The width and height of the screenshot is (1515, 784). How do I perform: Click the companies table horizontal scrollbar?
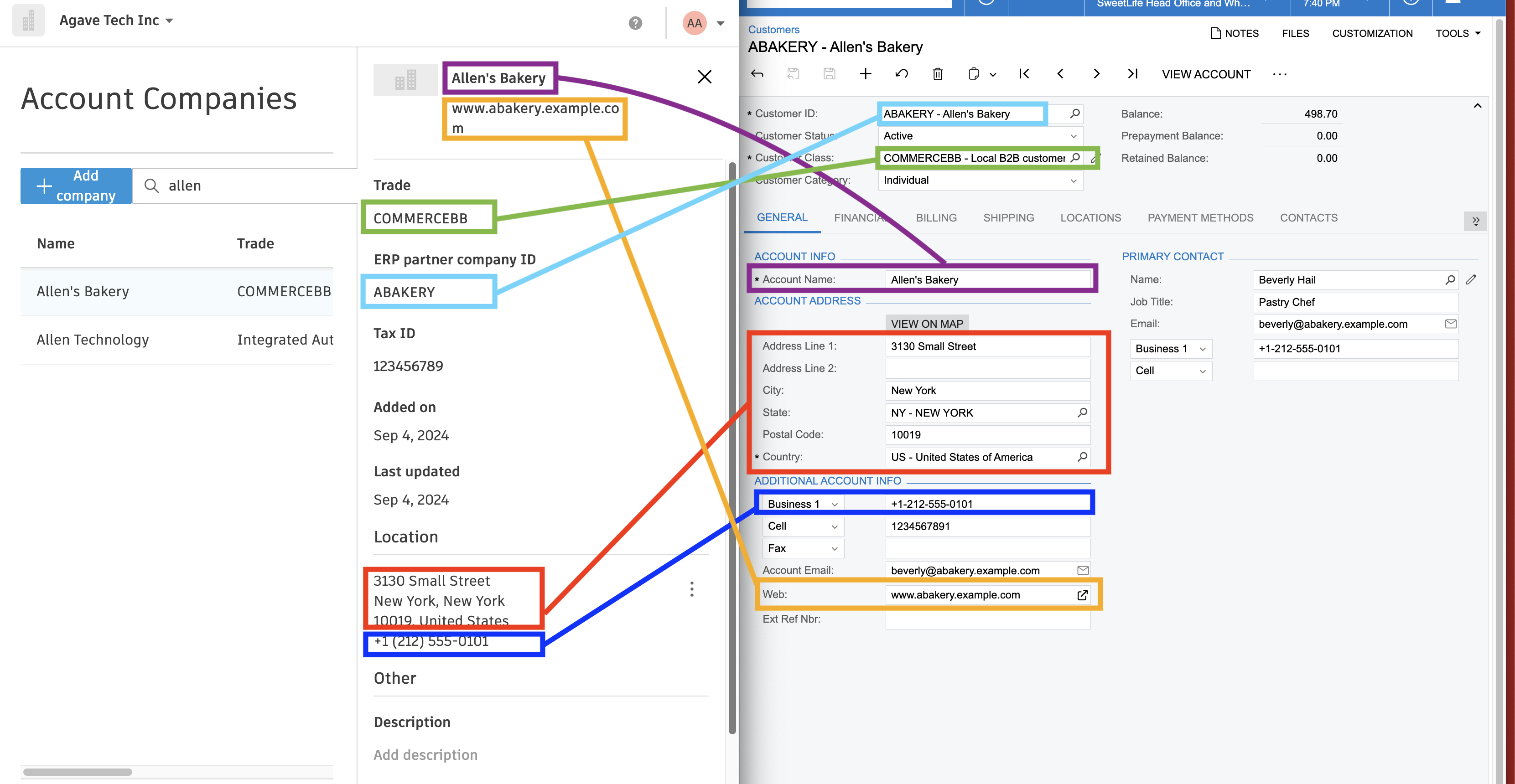tap(78, 772)
